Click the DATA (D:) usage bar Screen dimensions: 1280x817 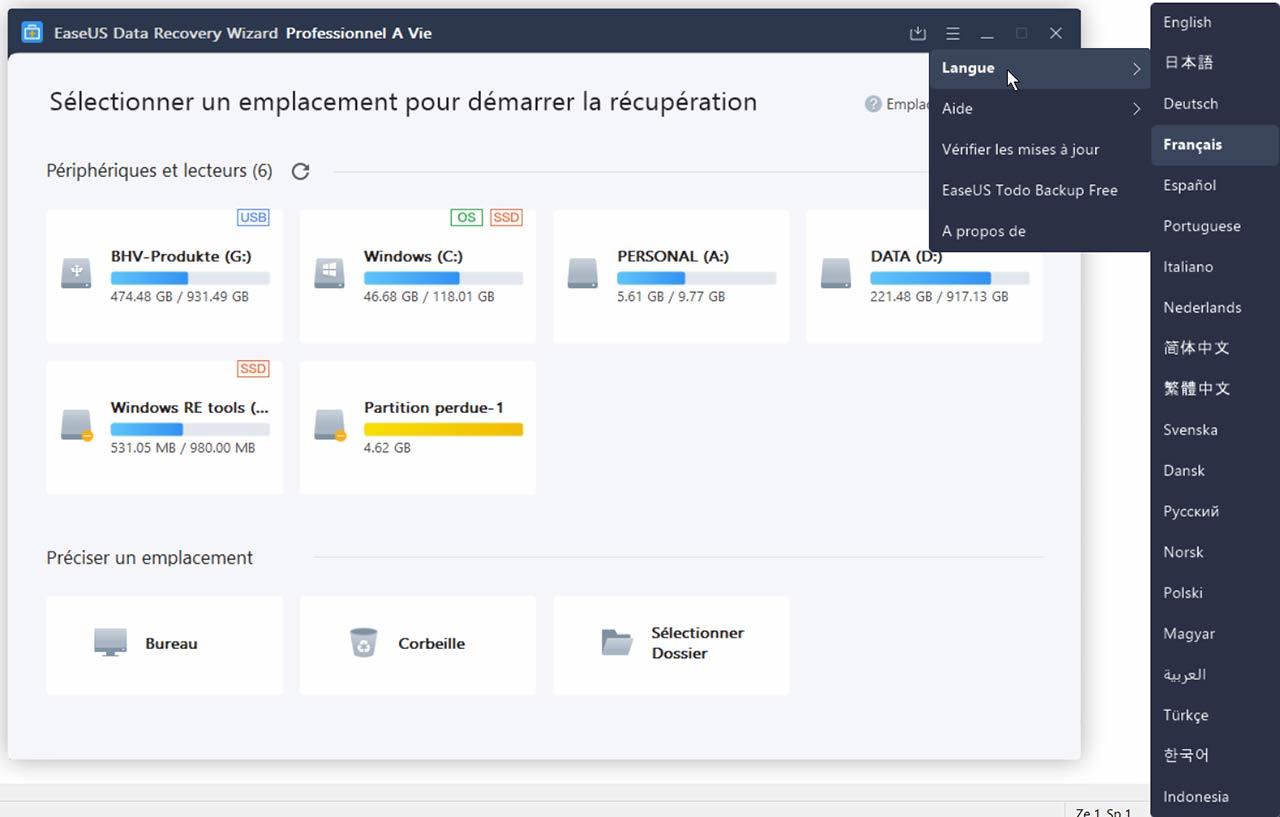tap(950, 278)
